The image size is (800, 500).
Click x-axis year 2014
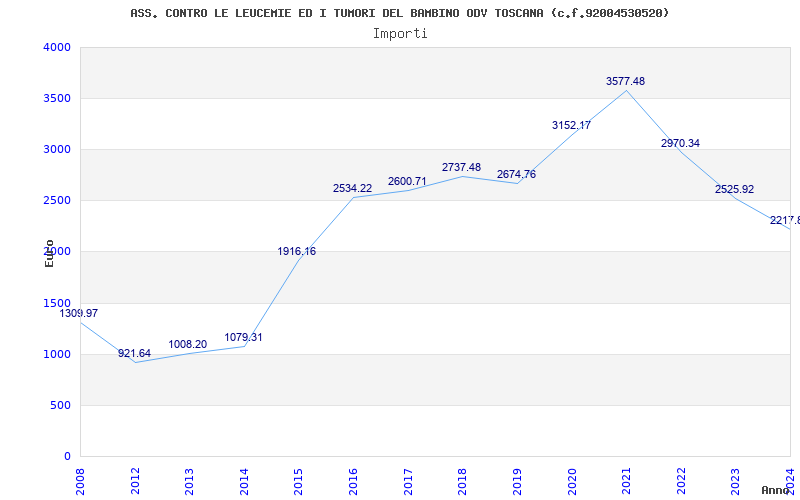pyautogui.click(x=244, y=482)
